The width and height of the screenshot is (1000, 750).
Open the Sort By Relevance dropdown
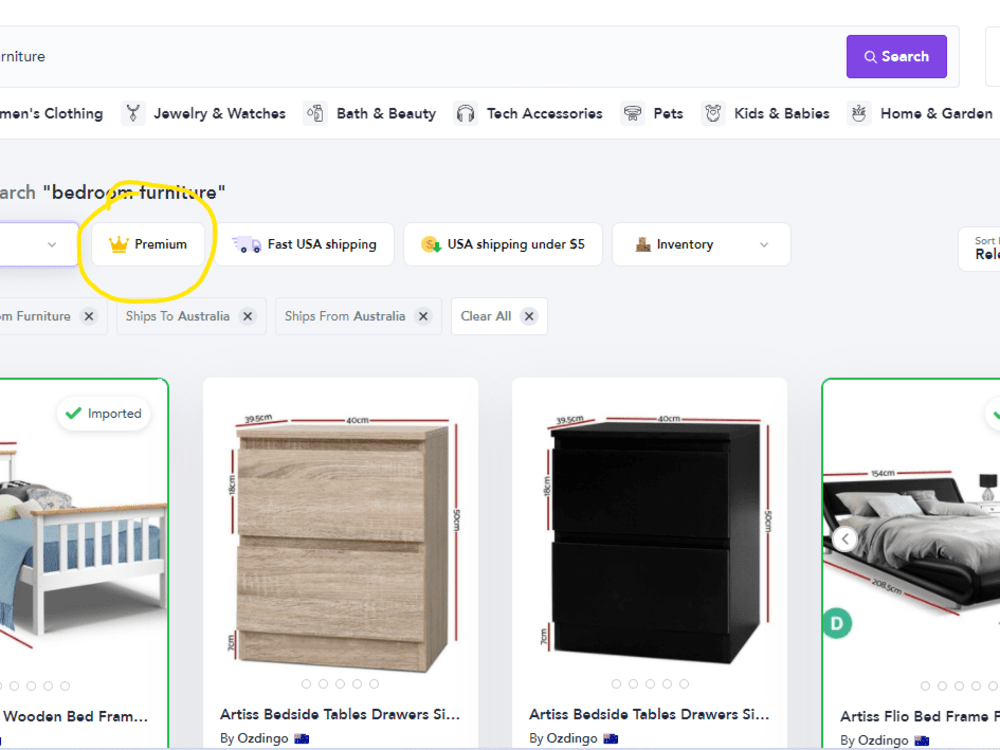[984, 250]
